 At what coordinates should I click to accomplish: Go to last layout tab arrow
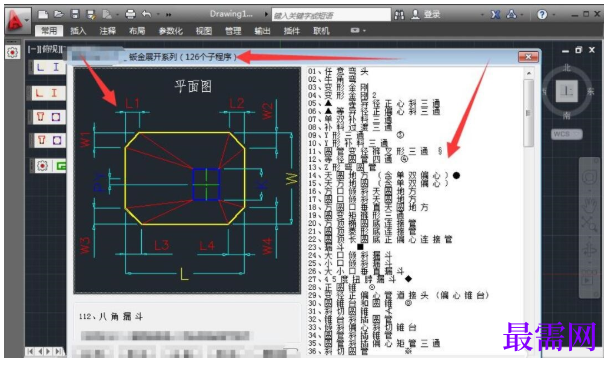58,351
